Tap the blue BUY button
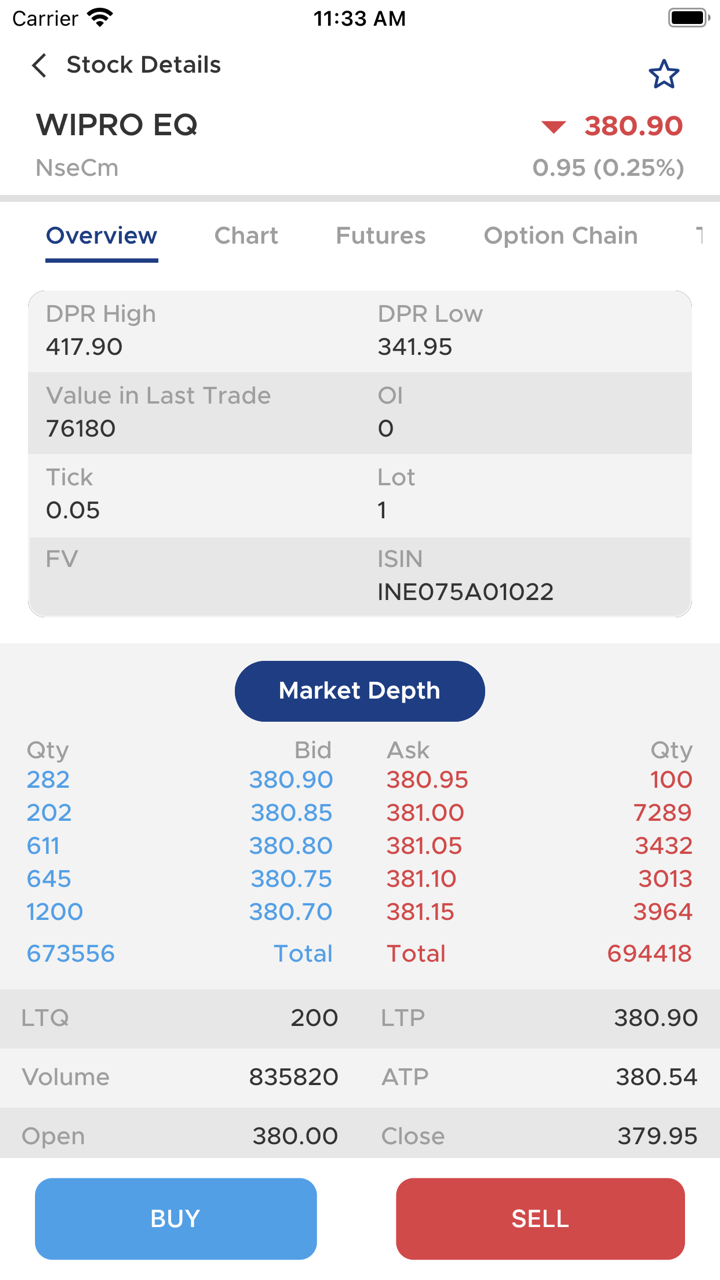Image resolution: width=720 pixels, height=1280 pixels. coord(176,1218)
